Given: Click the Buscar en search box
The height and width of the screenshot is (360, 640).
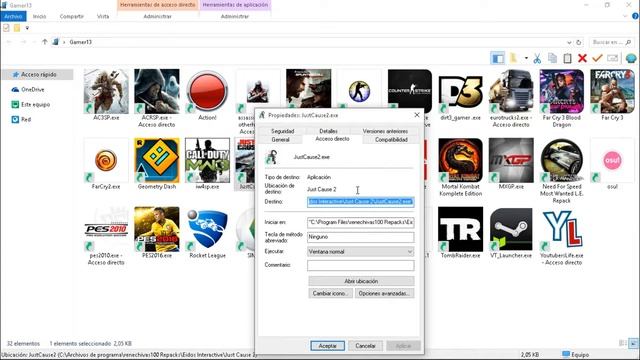Looking at the screenshot, I should 612,42.
